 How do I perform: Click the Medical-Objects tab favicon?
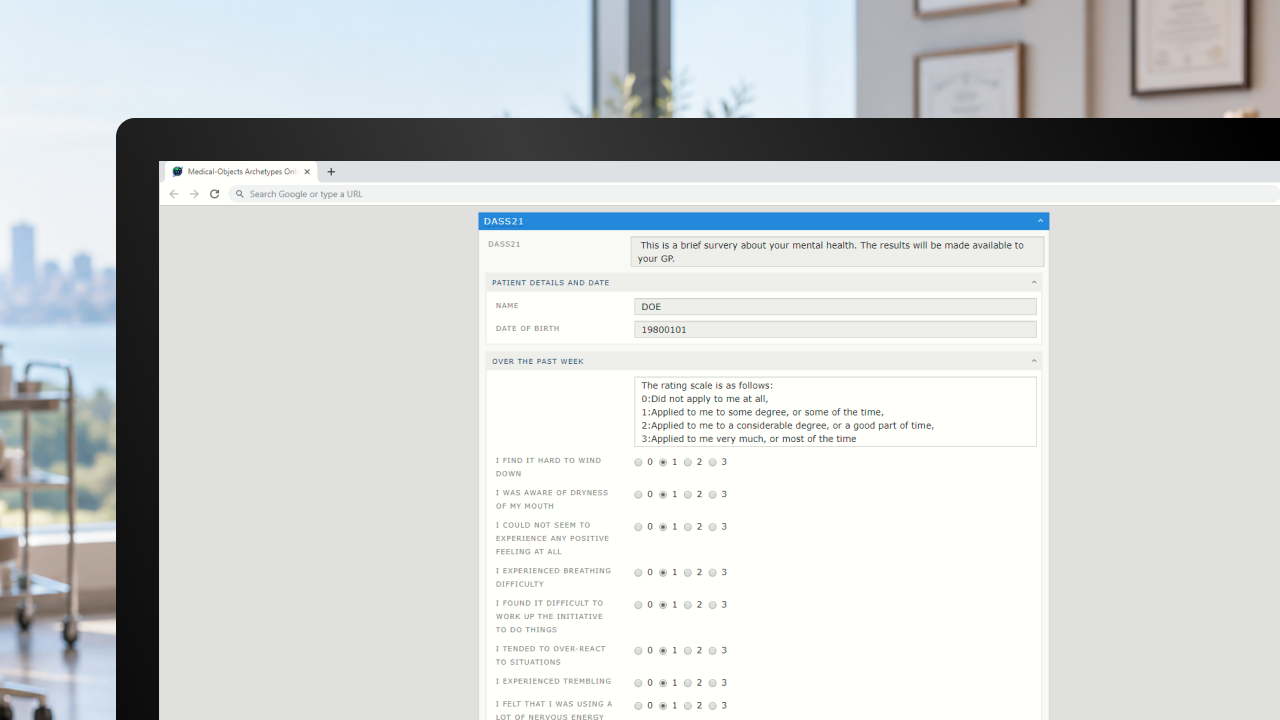178,172
